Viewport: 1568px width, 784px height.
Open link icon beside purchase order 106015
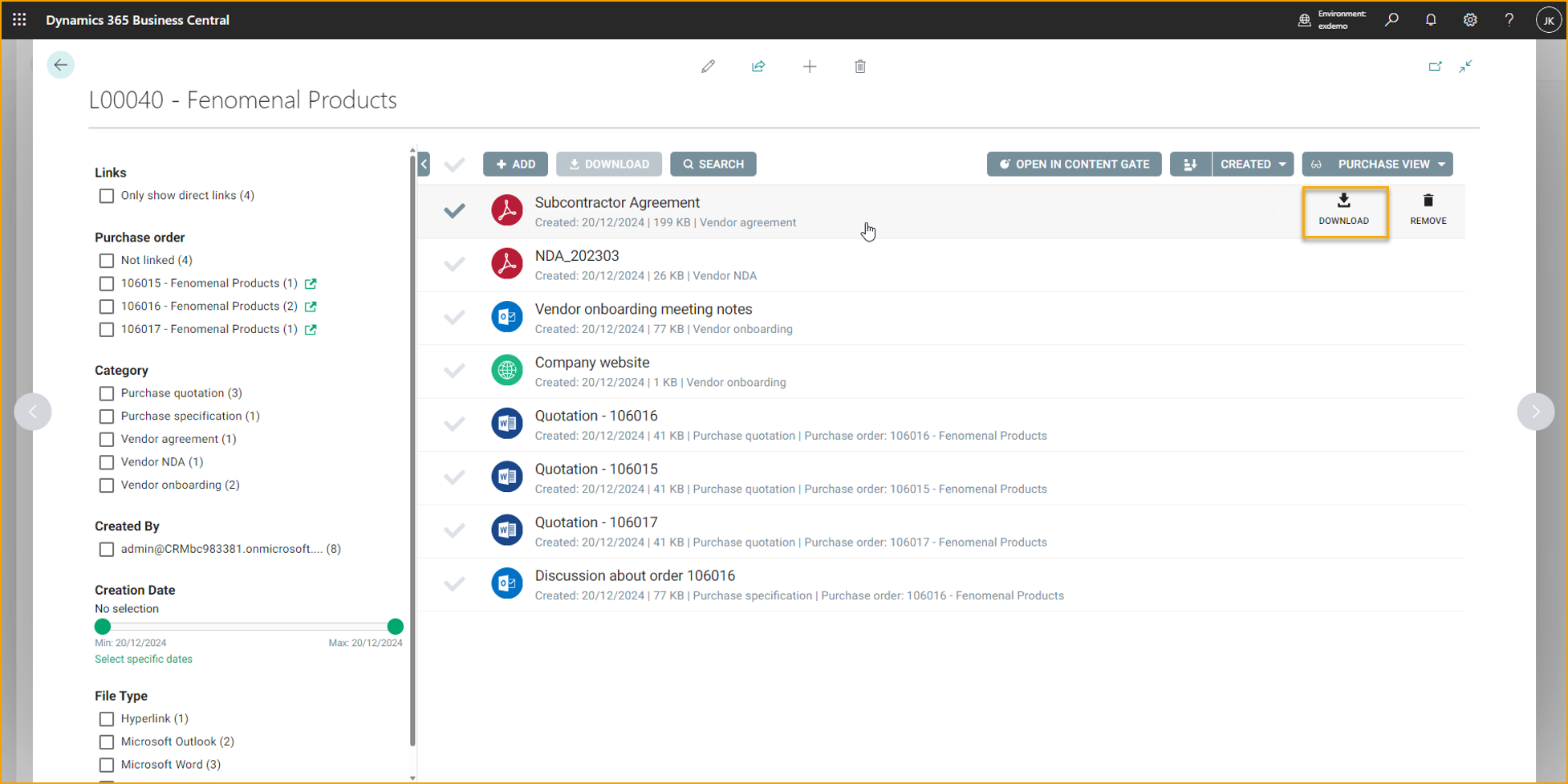(311, 283)
